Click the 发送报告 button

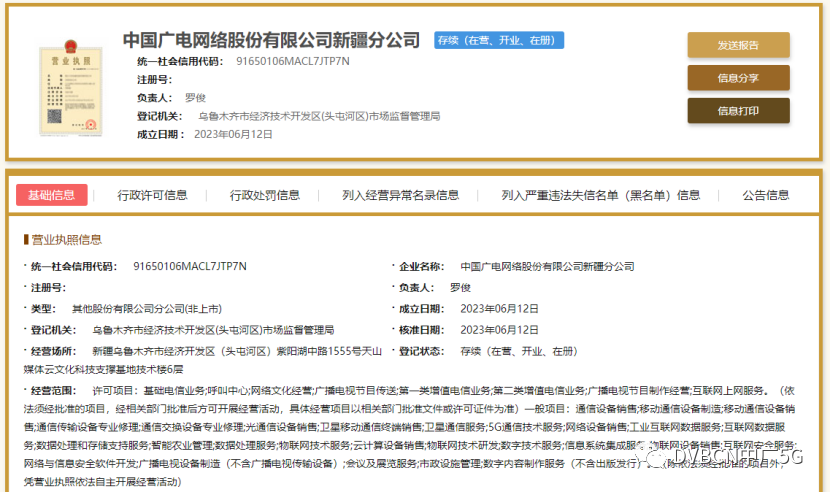(738, 45)
